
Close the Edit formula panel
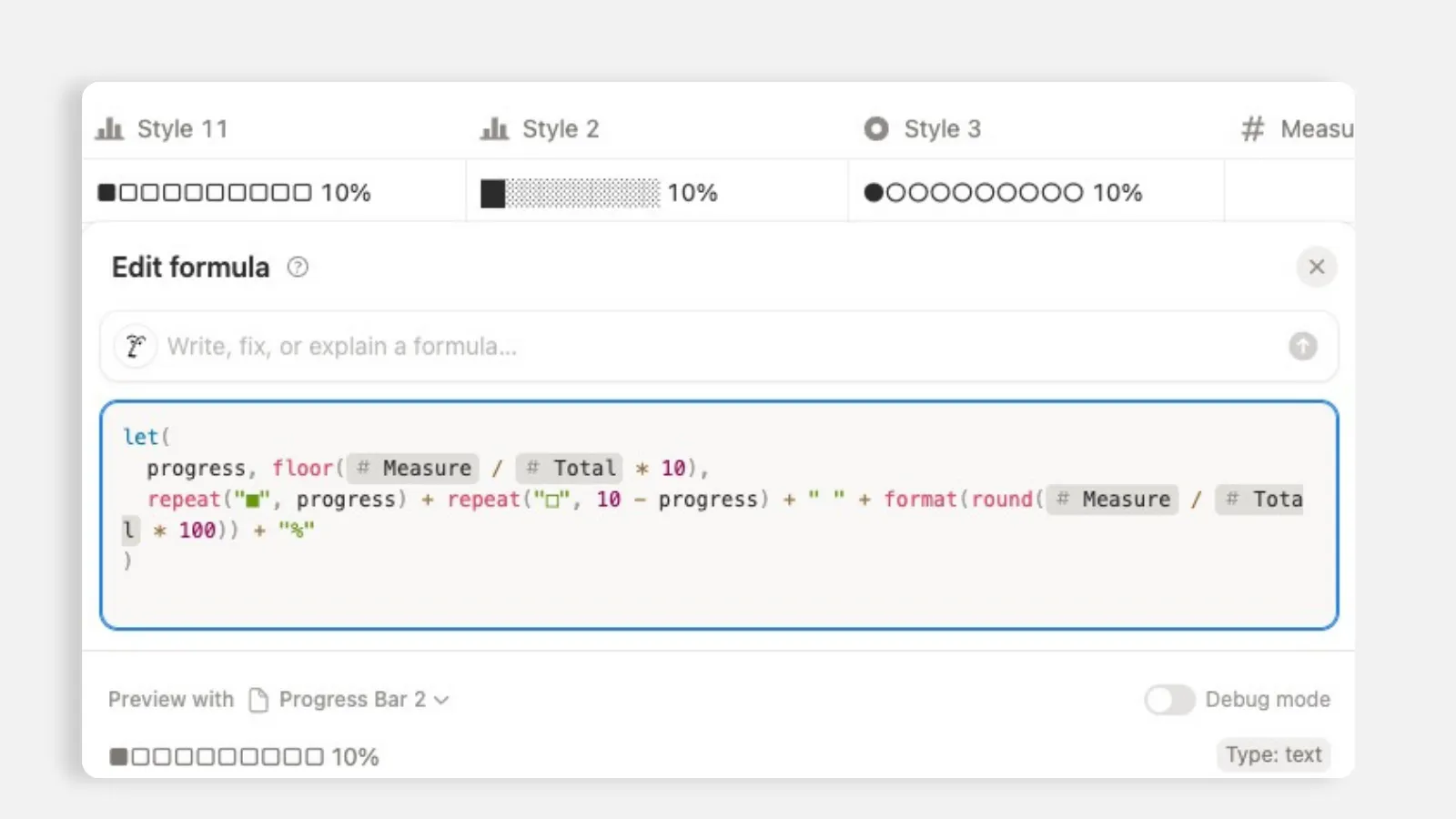1317,267
